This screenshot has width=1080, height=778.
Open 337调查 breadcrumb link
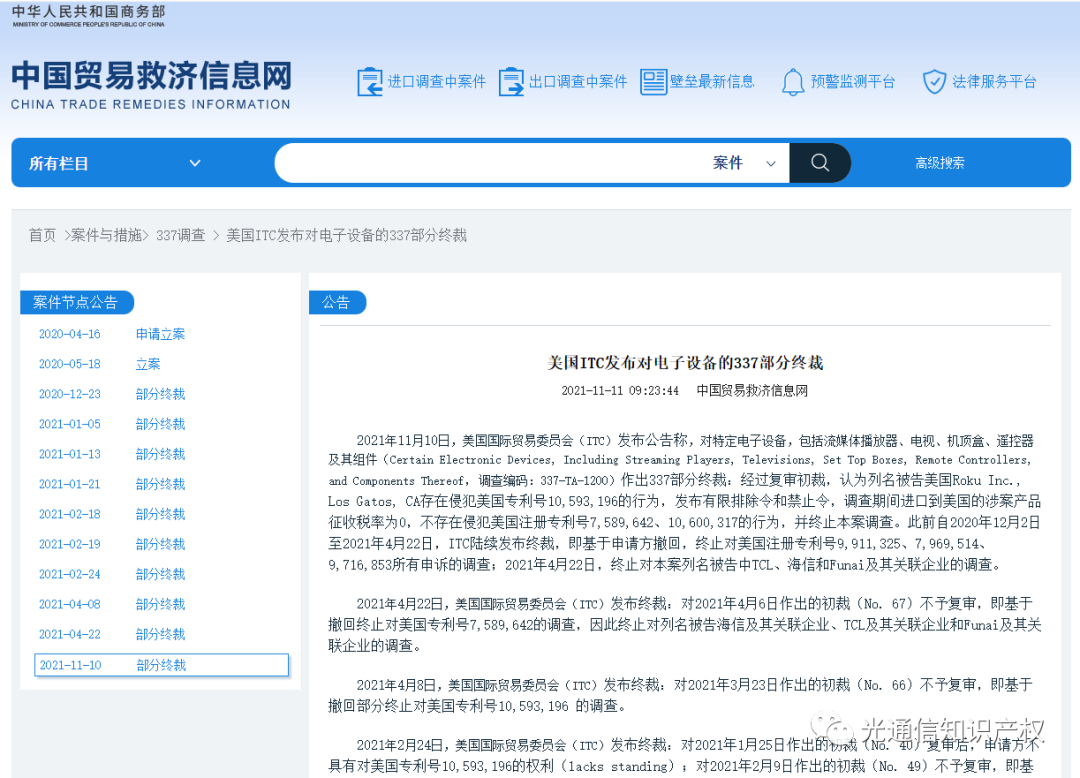[180, 235]
